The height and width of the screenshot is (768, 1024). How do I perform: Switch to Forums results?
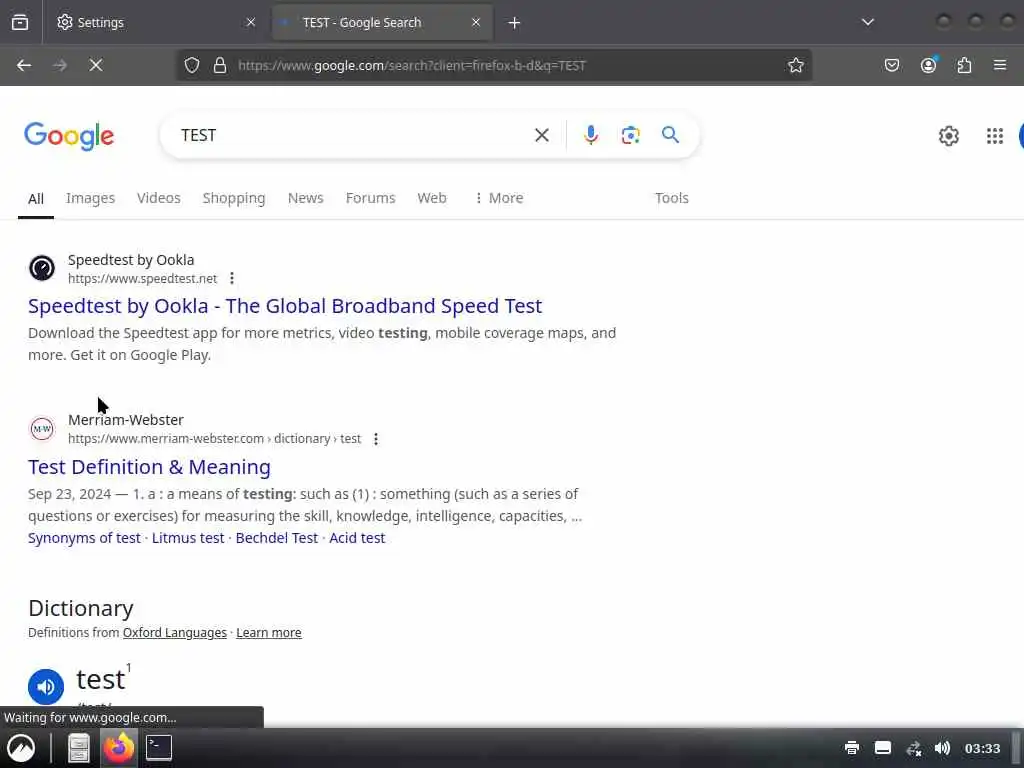coord(370,198)
